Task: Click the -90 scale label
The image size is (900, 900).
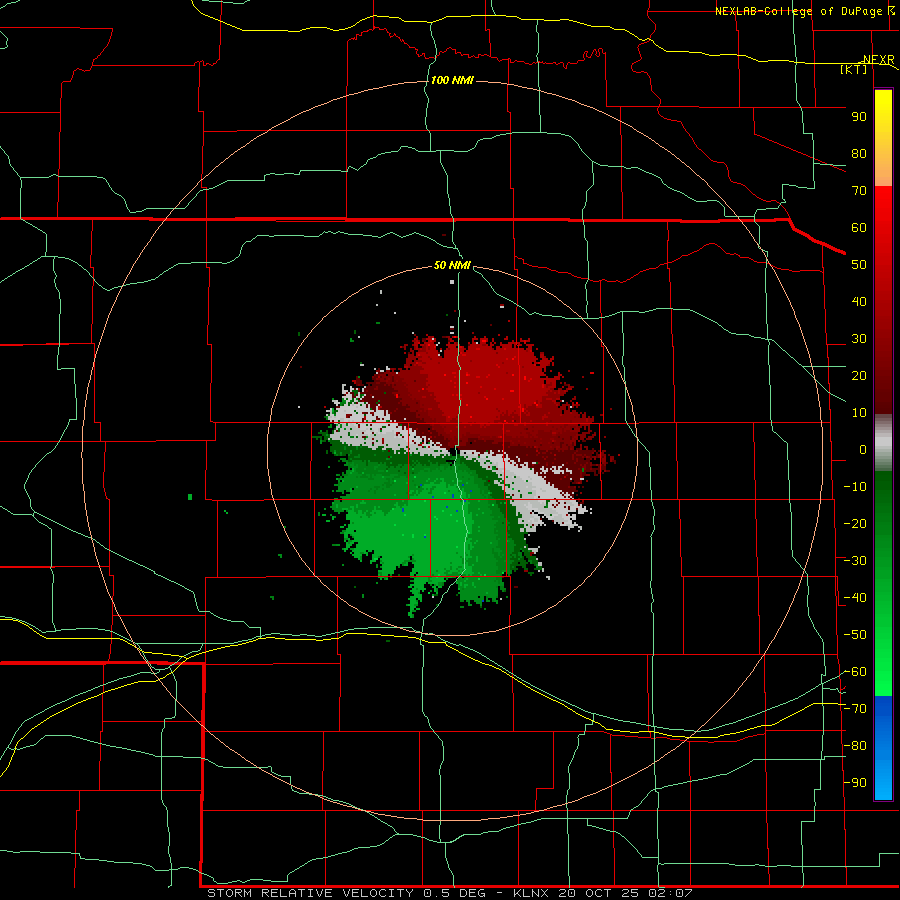Action: click(855, 783)
